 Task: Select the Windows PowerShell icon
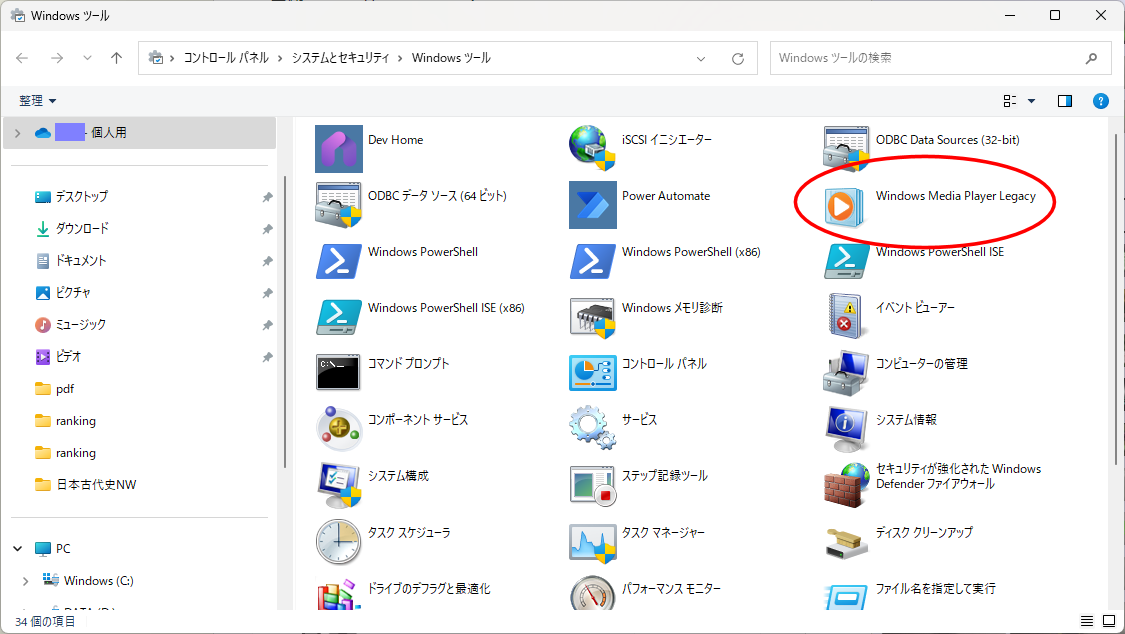pos(339,261)
